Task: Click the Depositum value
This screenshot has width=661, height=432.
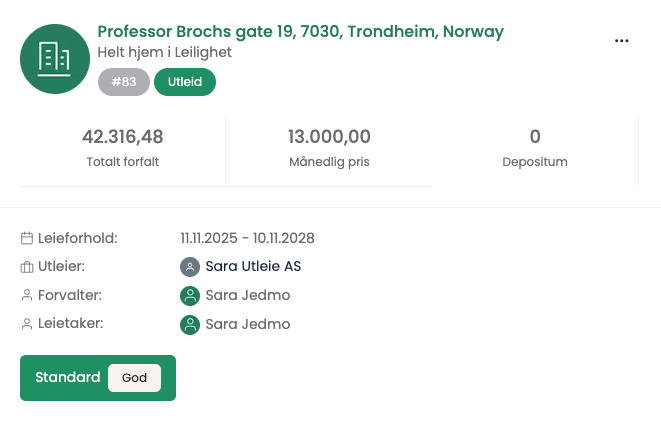Action: (x=535, y=137)
